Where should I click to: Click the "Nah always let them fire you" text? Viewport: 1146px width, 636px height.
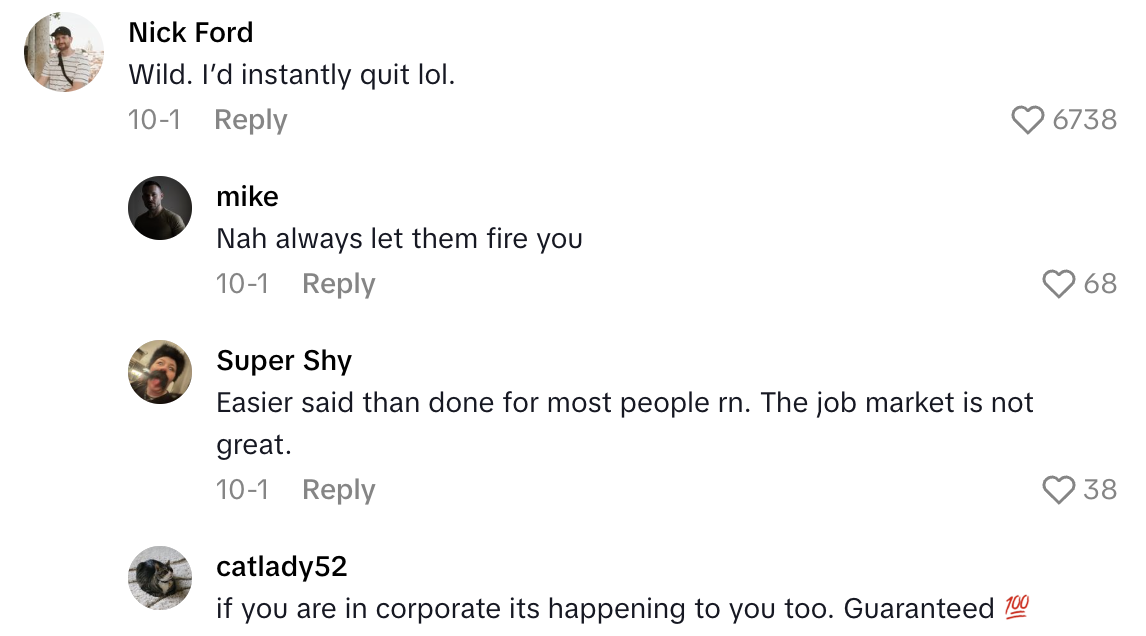pos(399,239)
